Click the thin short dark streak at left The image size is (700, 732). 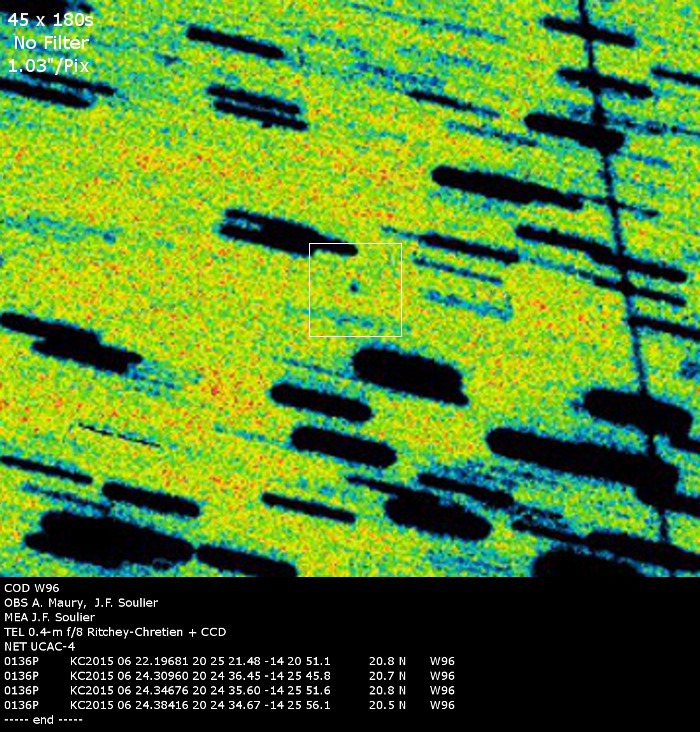[x=120, y=436]
